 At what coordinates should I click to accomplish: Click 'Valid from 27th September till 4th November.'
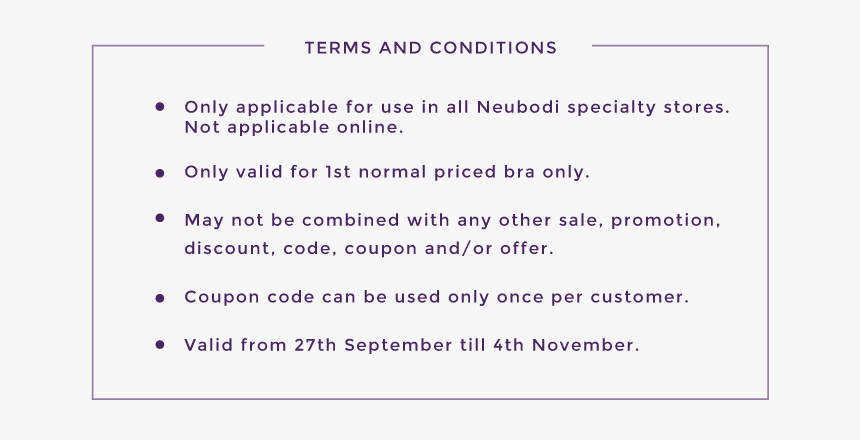[412, 346]
